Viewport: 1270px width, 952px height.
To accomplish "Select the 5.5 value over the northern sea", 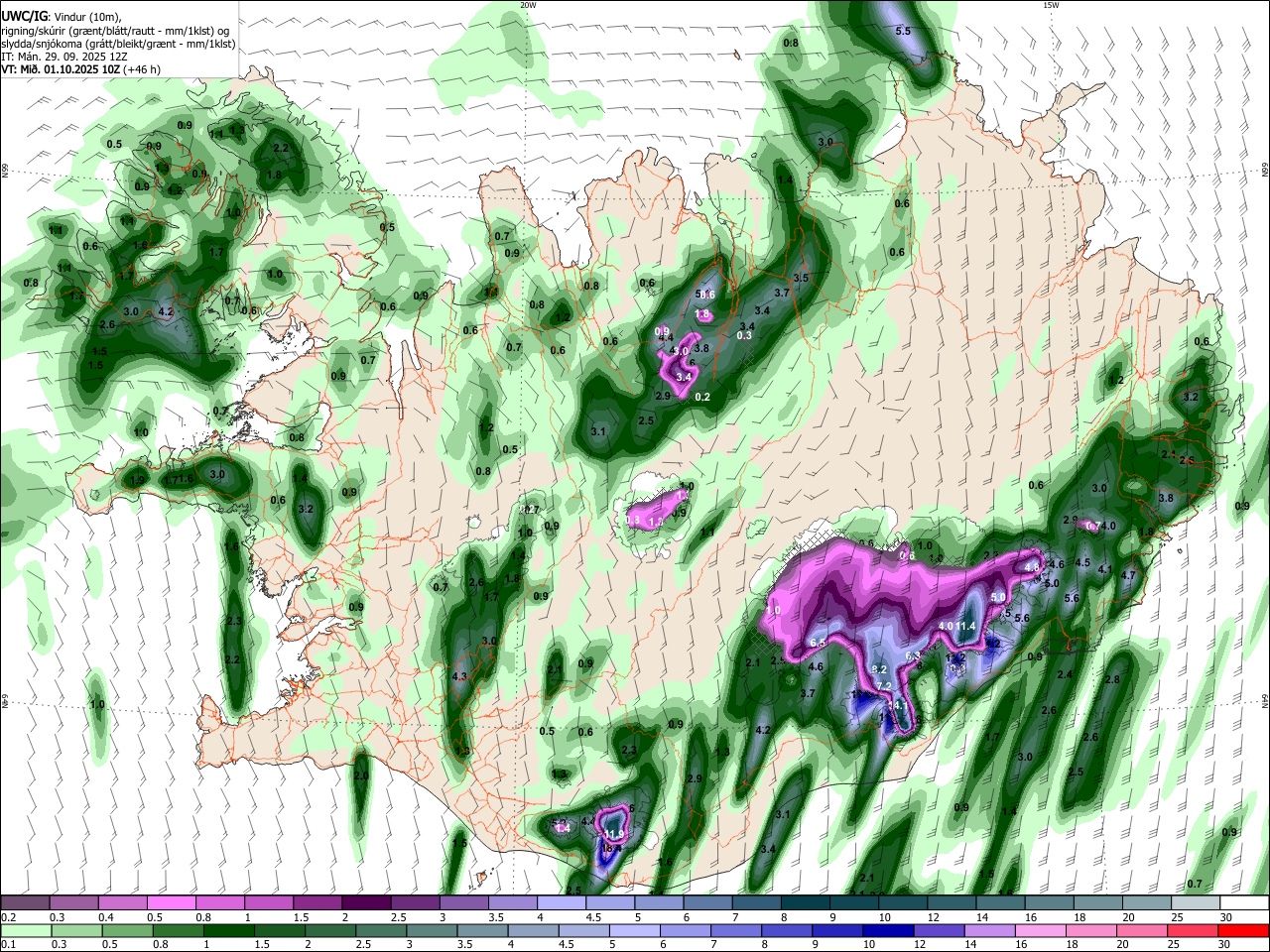I will 903,32.
